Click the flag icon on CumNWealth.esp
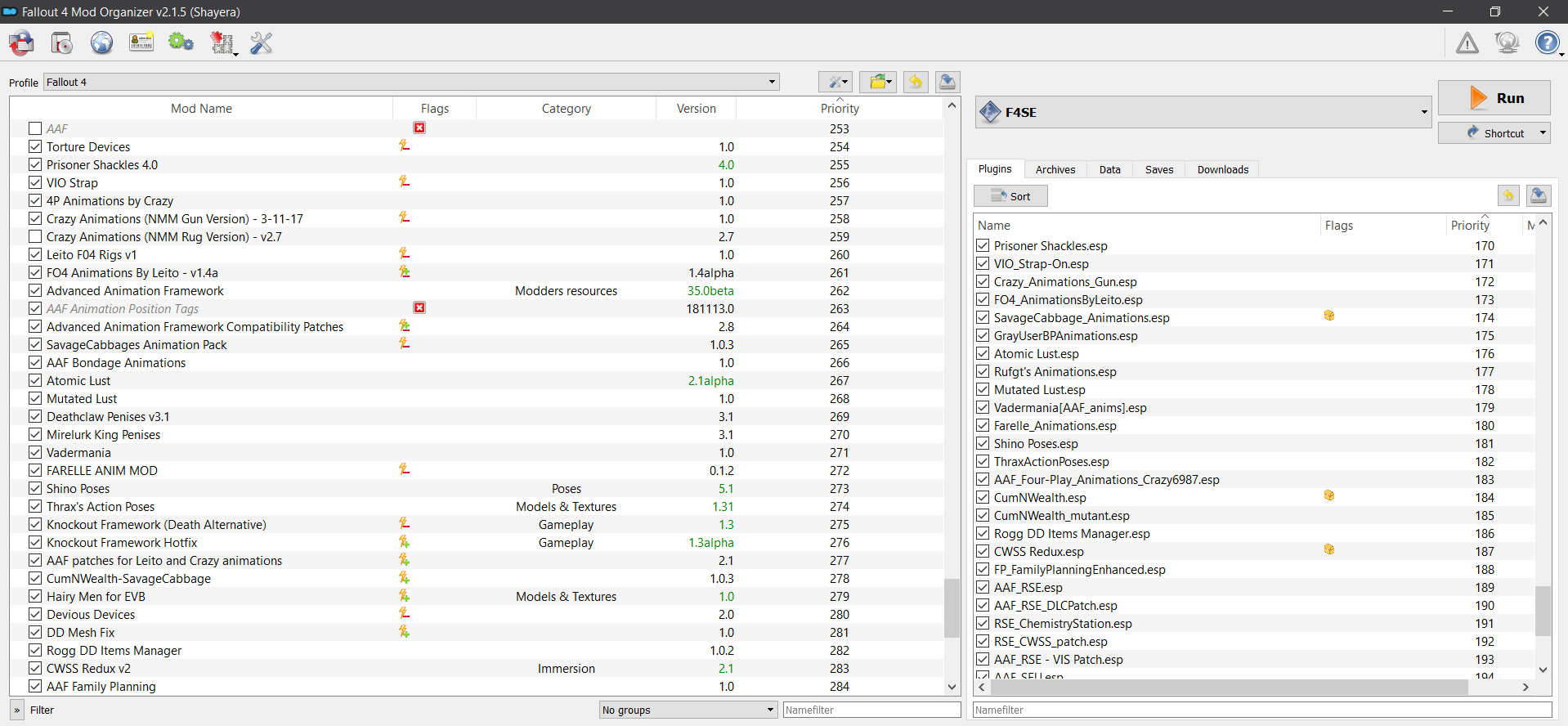This screenshot has height=726, width=1568. click(1329, 496)
